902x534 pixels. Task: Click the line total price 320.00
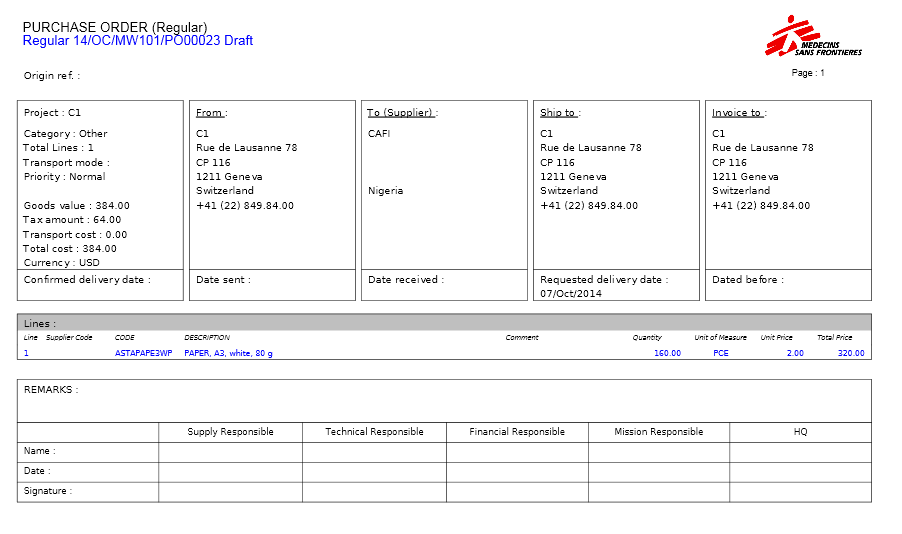tap(851, 353)
